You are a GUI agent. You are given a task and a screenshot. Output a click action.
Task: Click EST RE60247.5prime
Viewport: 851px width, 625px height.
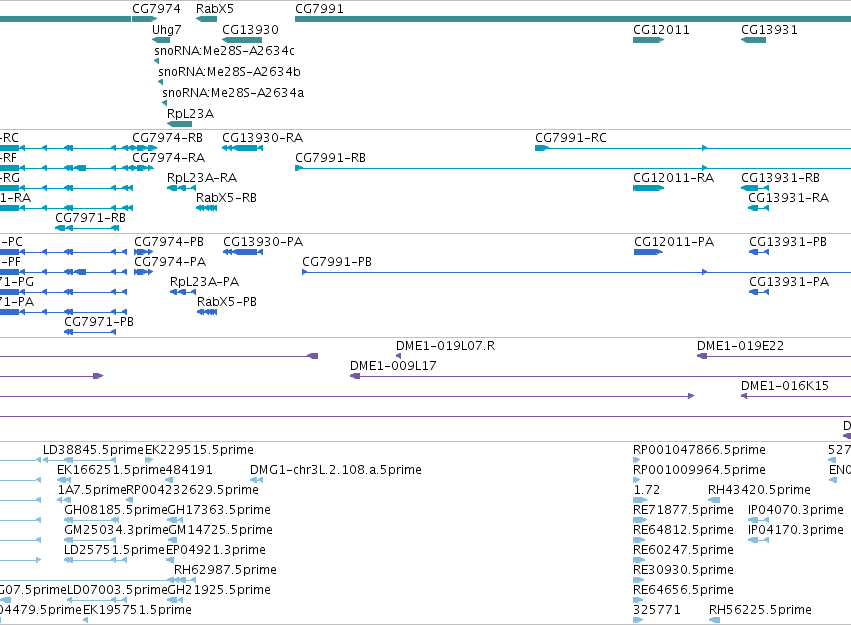tap(683, 550)
